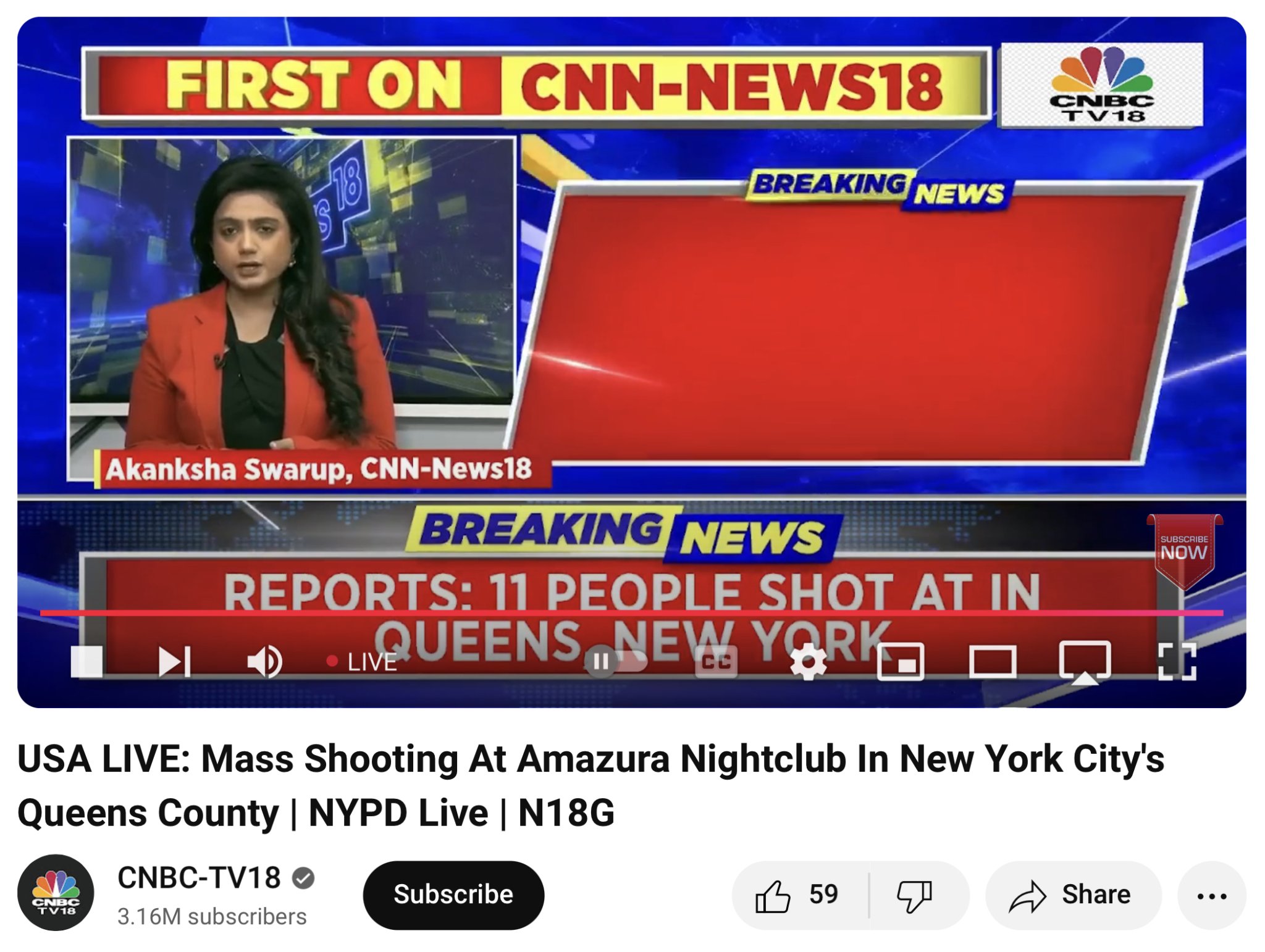Screen dimensions: 1265x952
Task: Stop the live video playback
Action: click(x=86, y=662)
